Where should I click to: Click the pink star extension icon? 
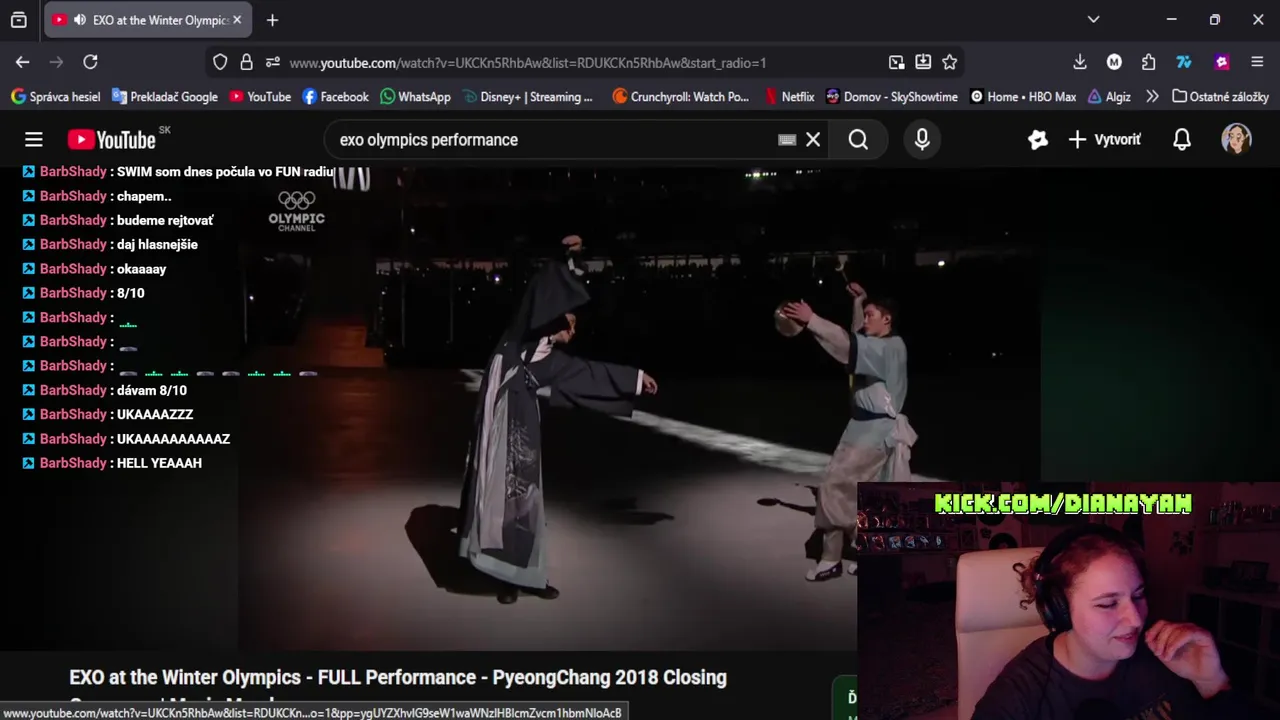click(x=1221, y=62)
